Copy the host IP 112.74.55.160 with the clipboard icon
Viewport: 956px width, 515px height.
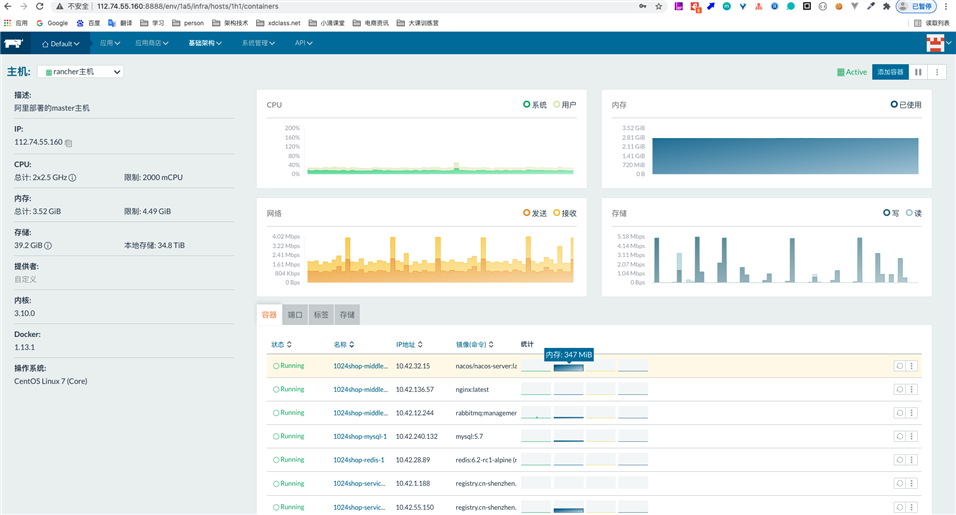[x=68, y=143]
